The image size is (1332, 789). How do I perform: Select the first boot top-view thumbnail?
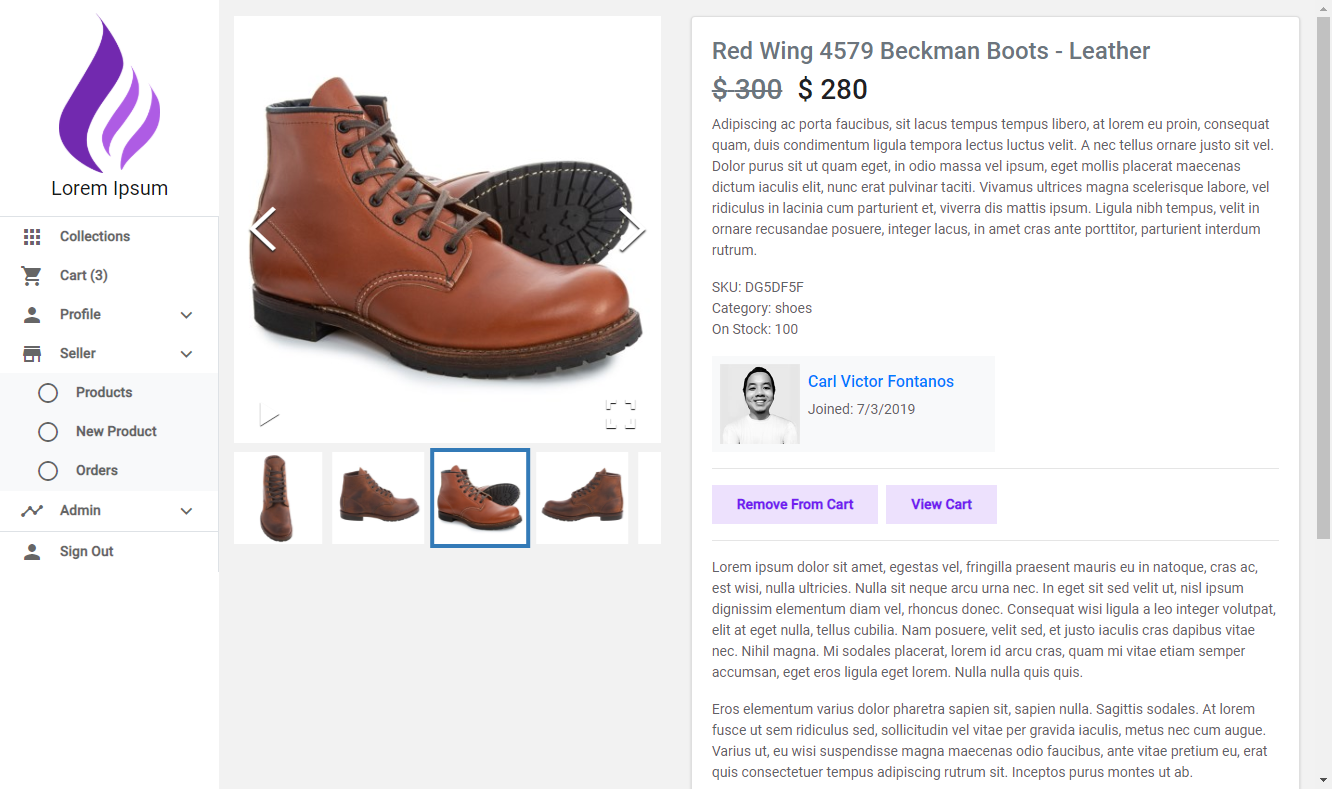[278, 498]
